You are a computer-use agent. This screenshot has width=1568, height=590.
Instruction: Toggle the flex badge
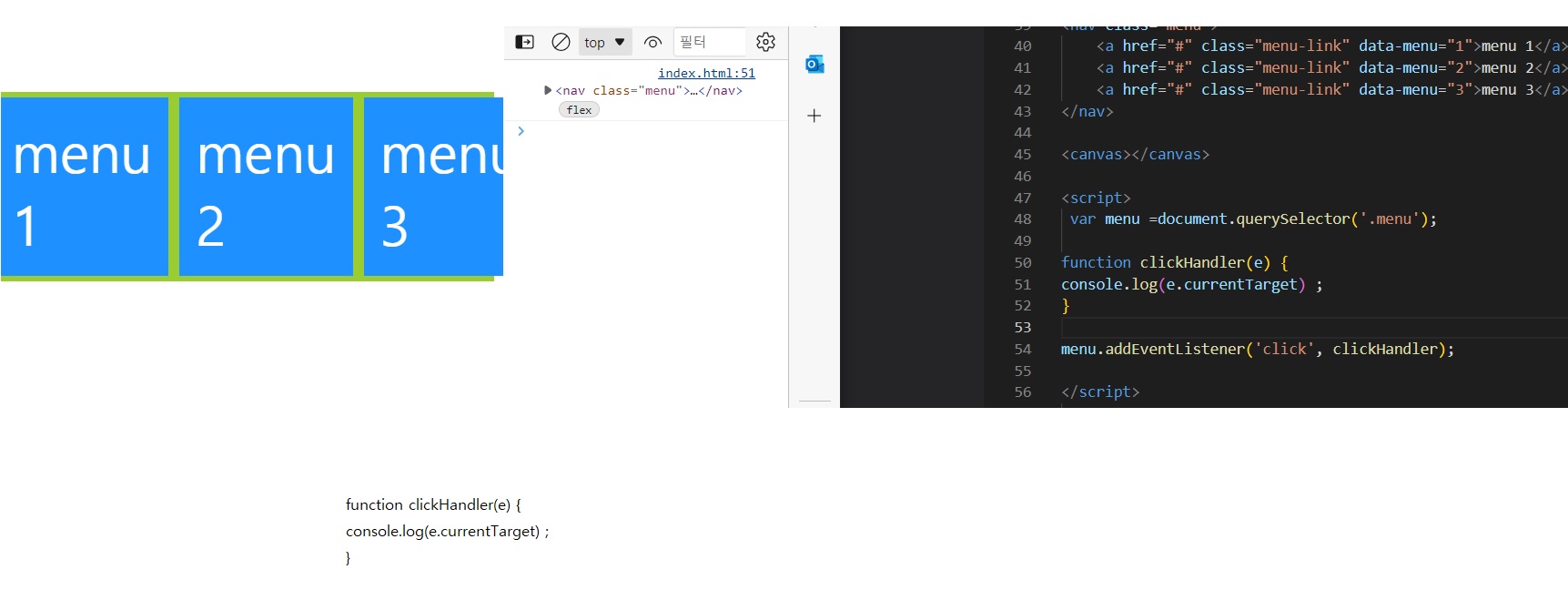[579, 110]
